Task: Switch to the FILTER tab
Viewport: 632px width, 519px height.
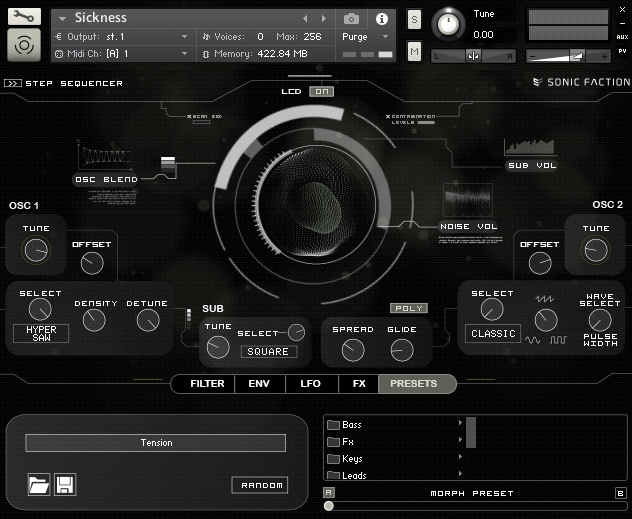Action: (207, 383)
